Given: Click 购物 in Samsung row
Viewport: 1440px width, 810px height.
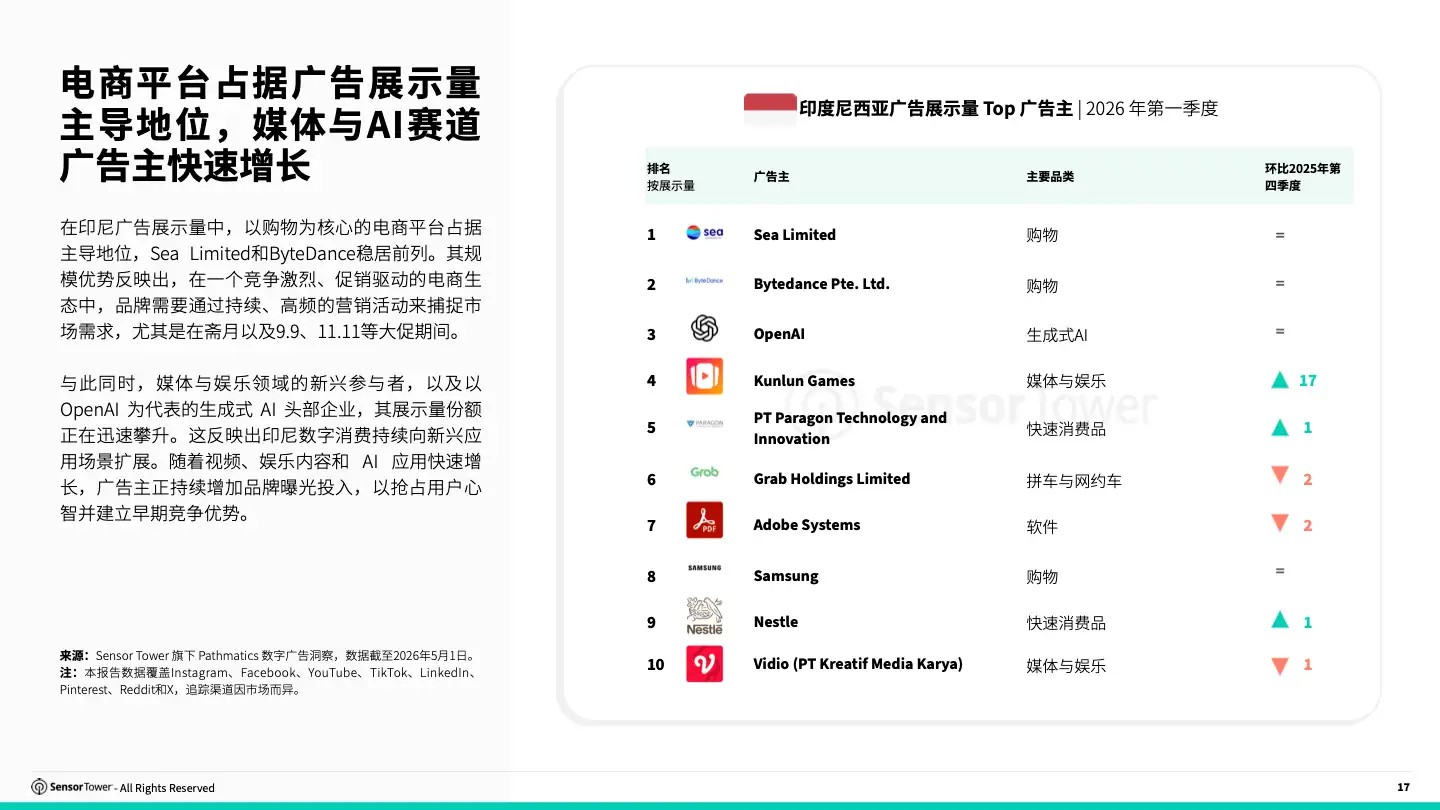Looking at the screenshot, I should pos(1042,577).
